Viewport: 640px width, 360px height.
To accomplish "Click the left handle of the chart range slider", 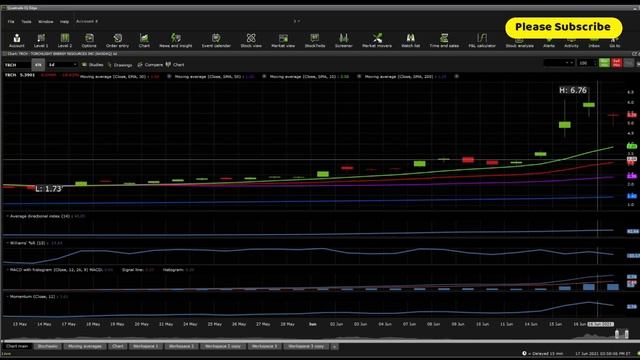I will pos(617,334).
